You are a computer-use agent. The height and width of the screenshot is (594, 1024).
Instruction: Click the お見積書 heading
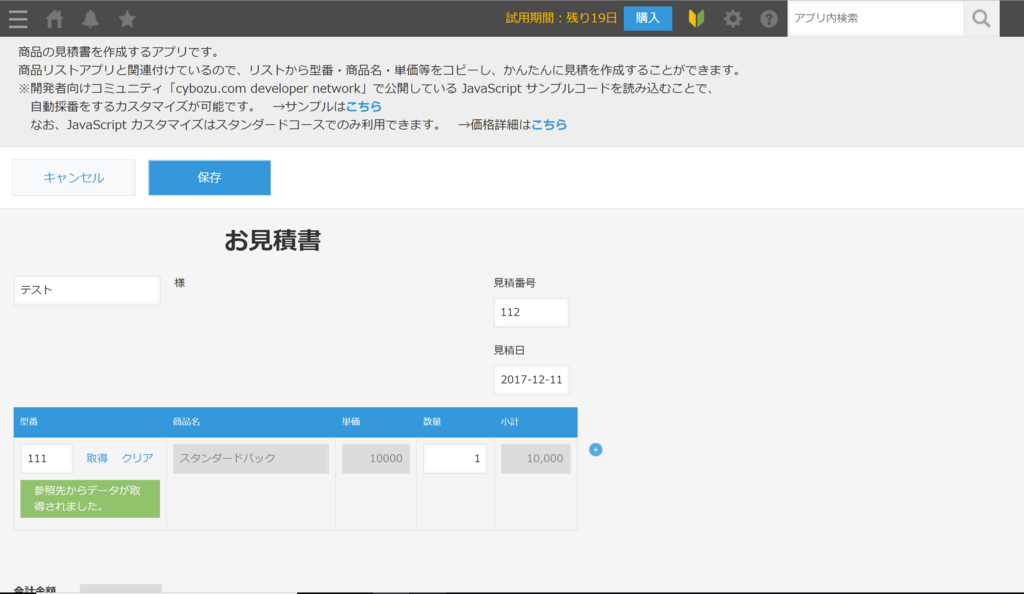[x=272, y=240]
